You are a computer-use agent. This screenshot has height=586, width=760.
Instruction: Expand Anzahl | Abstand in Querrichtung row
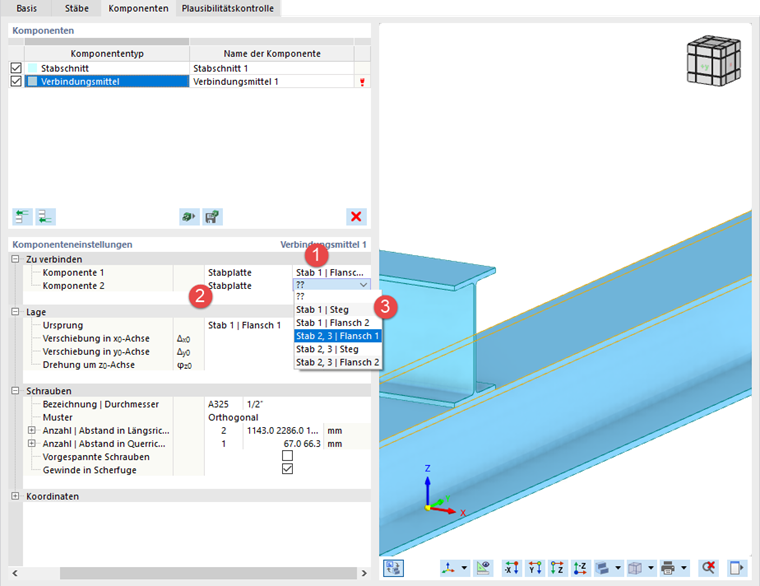click(32, 443)
